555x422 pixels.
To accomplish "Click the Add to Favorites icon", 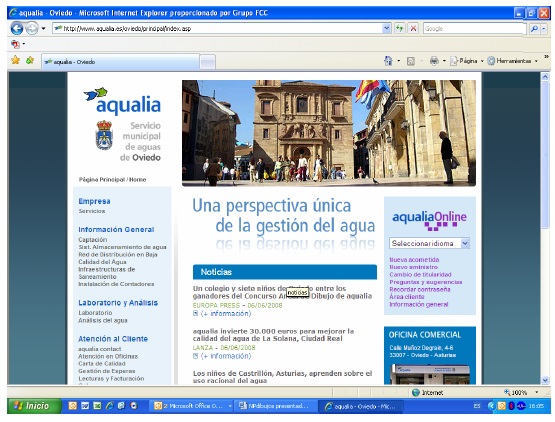I will click(x=30, y=60).
